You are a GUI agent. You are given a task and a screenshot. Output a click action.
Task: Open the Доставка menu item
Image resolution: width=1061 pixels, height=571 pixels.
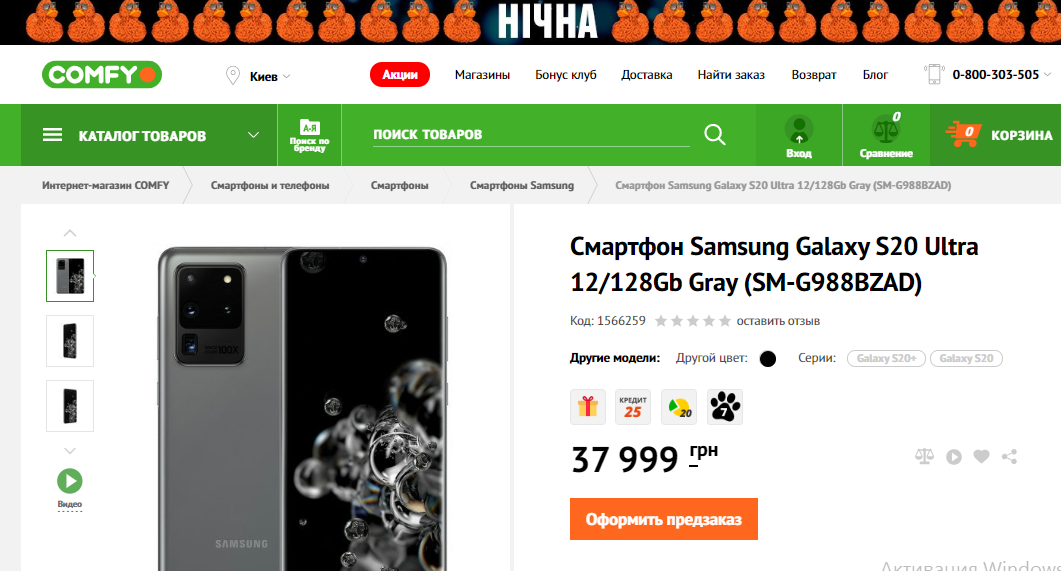click(647, 74)
